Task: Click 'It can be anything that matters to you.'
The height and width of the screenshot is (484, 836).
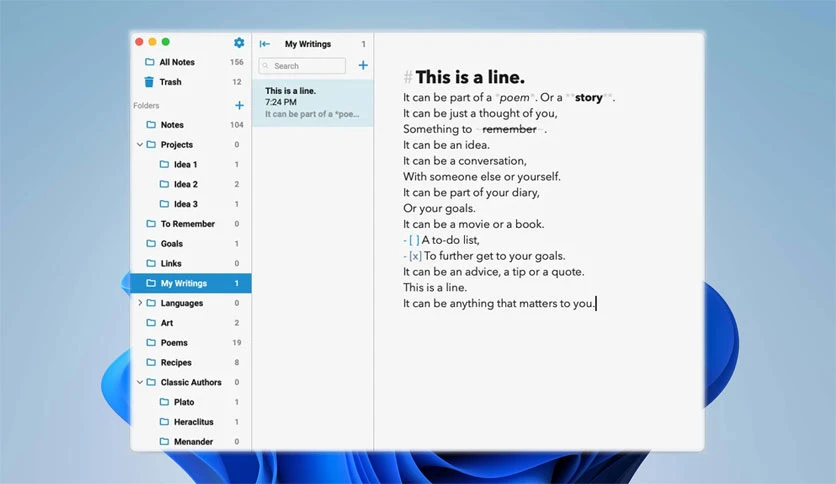Action: coord(500,303)
